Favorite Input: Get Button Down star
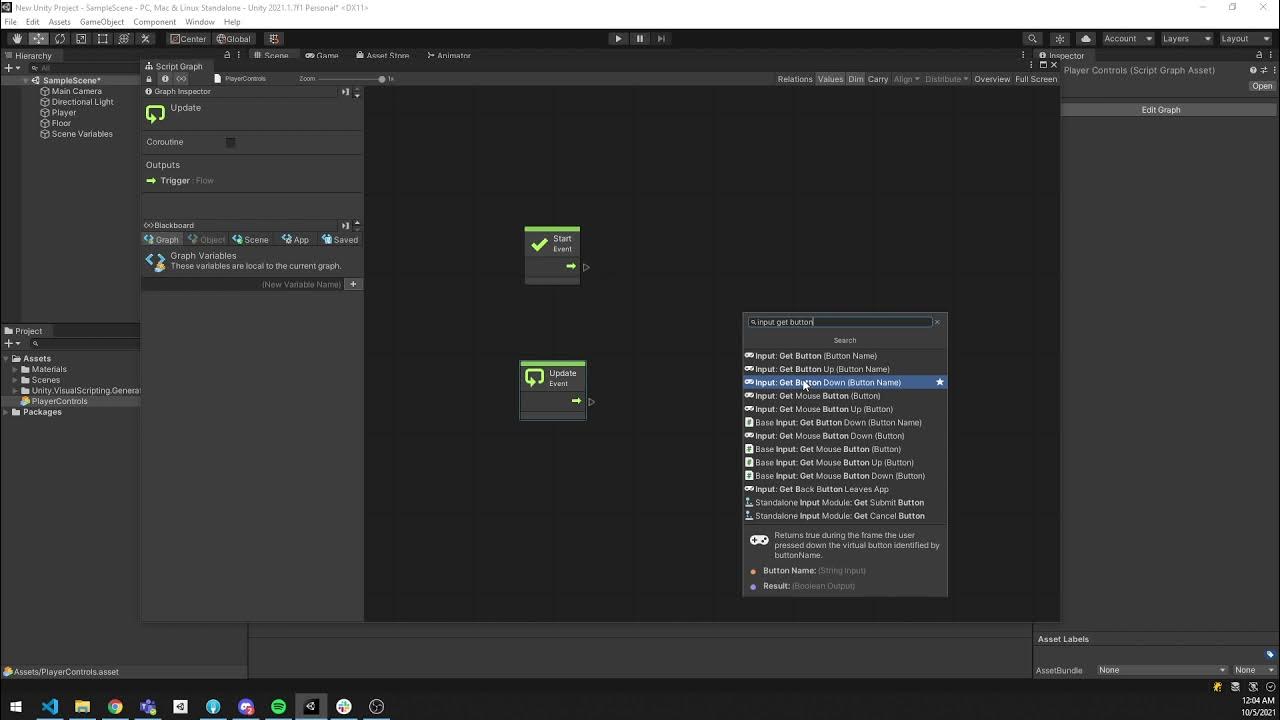 pyautogui.click(x=939, y=382)
